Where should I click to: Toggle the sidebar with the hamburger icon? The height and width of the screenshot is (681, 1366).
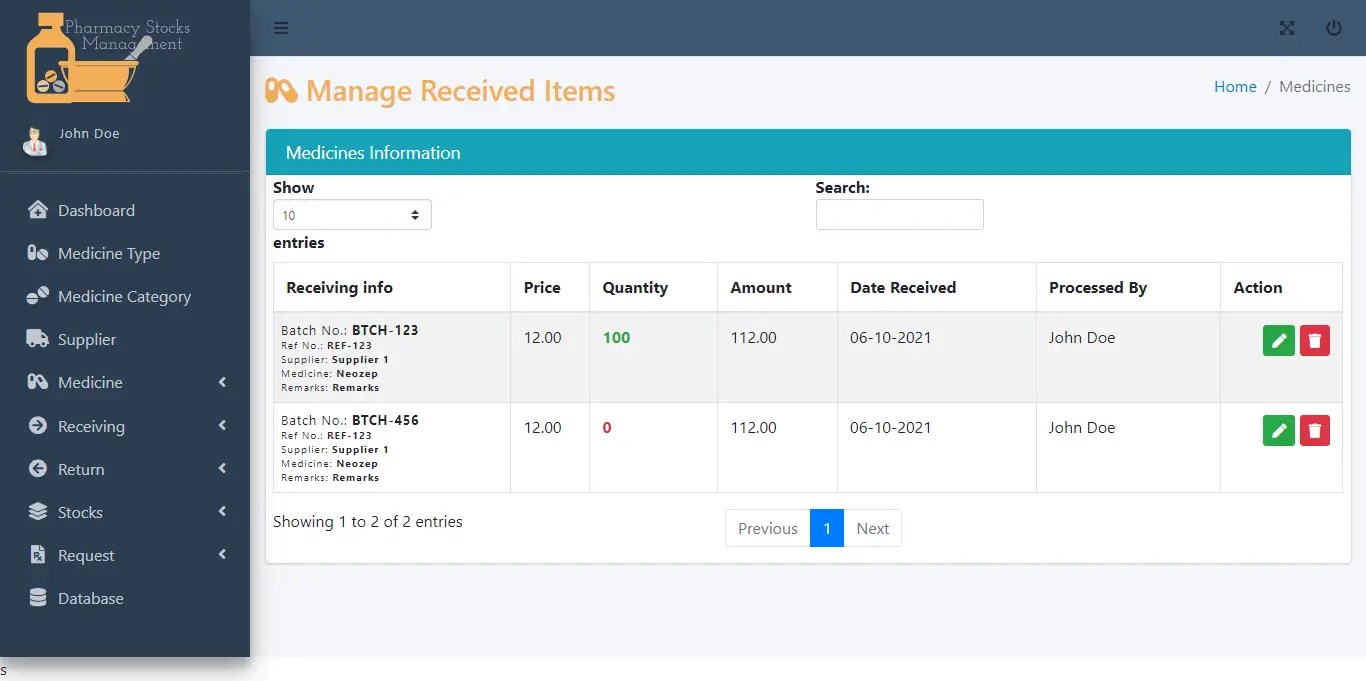coord(281,28)
